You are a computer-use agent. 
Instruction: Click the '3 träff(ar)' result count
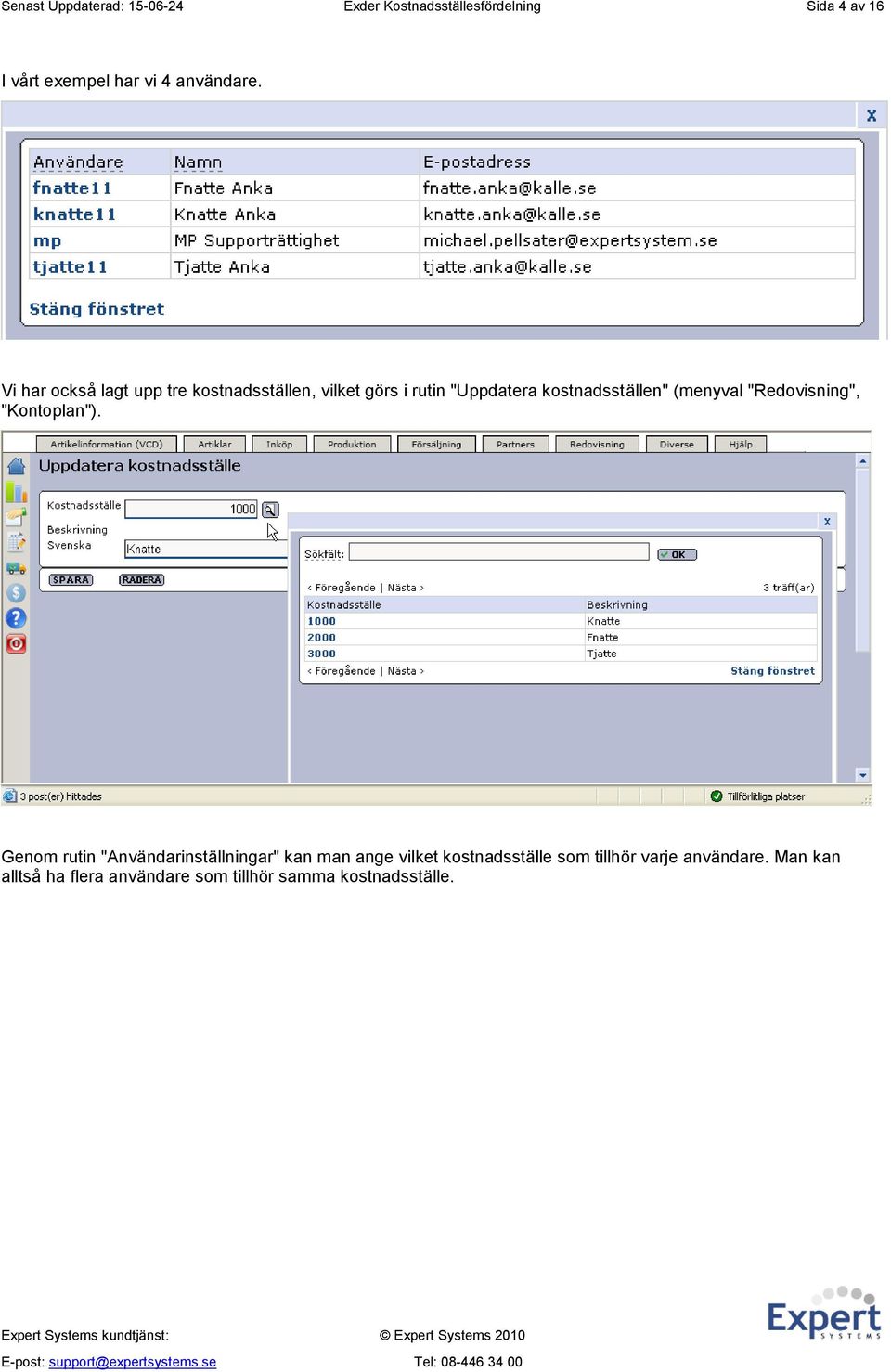789,588
